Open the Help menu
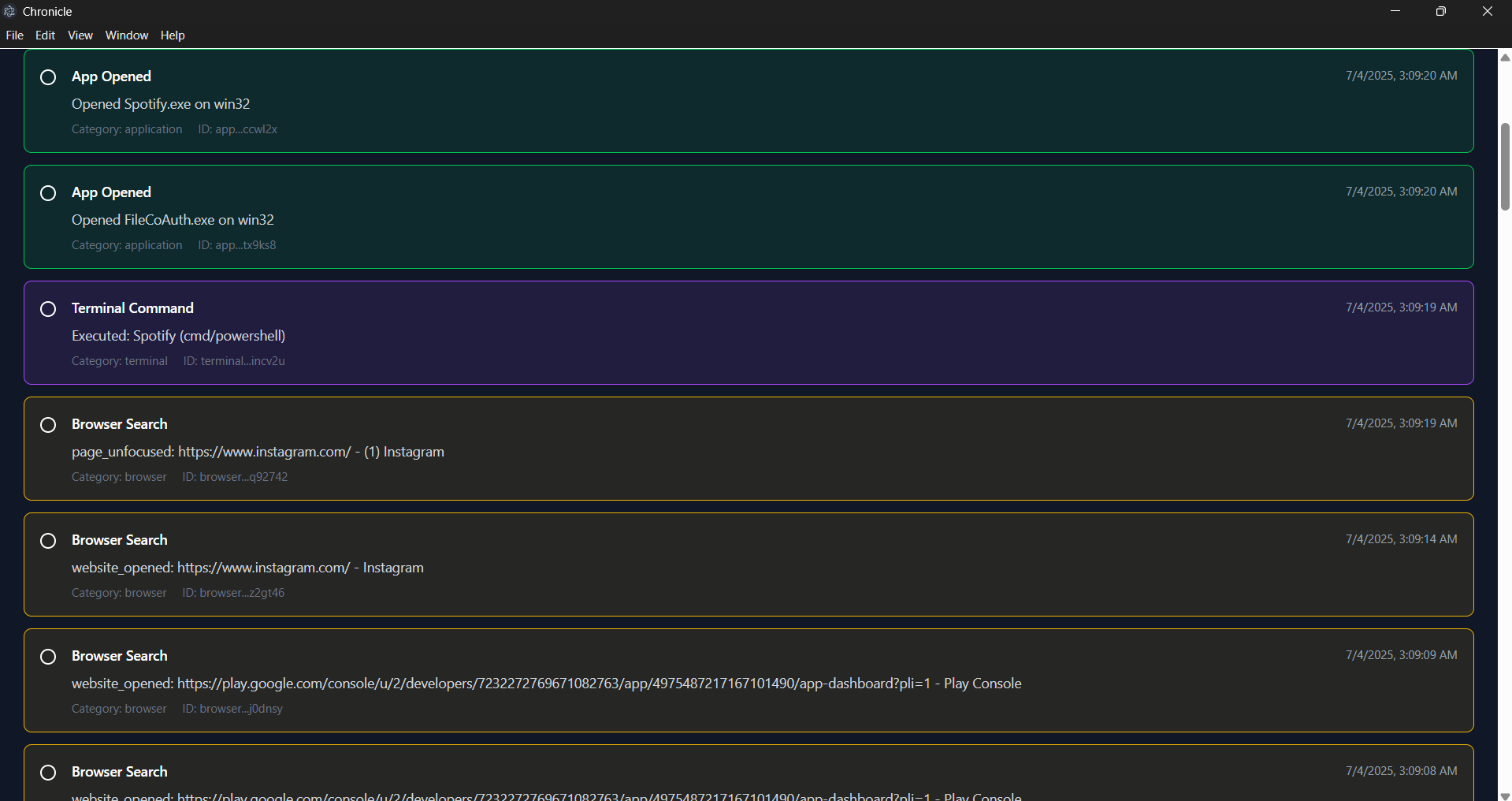Image resolution: width=1512 pixels, height=801 pixels. coord(173,35)
